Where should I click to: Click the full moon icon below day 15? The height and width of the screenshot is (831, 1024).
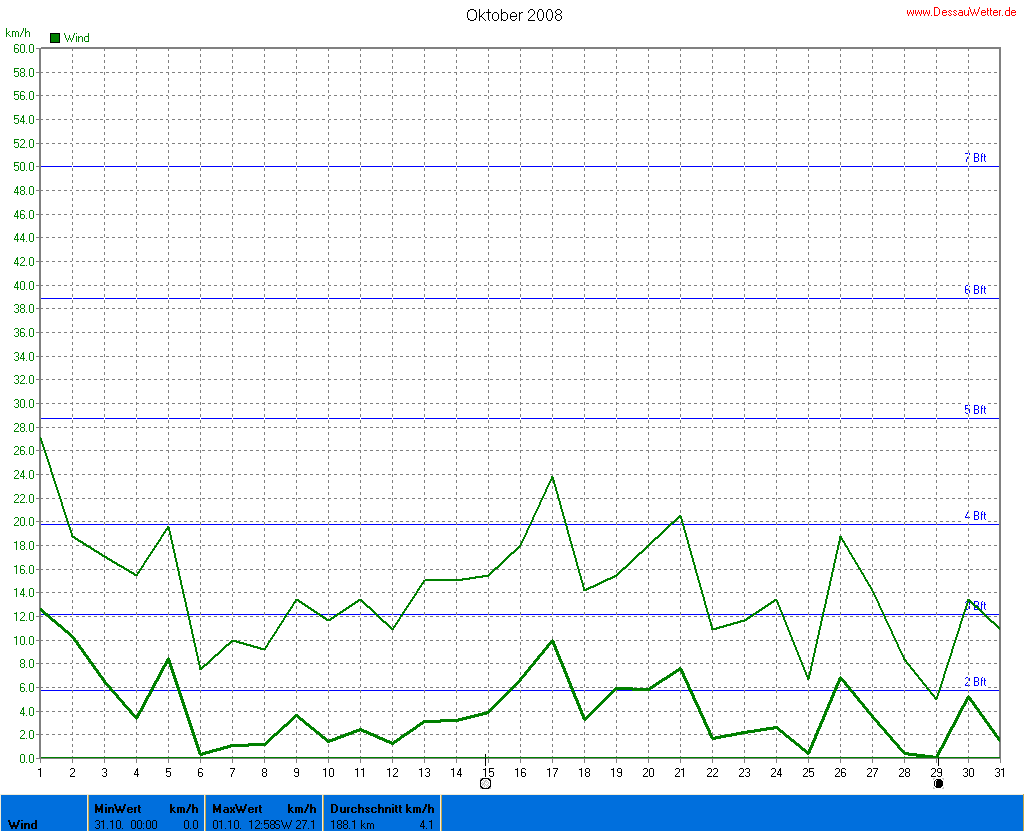[x=486, y=784]
